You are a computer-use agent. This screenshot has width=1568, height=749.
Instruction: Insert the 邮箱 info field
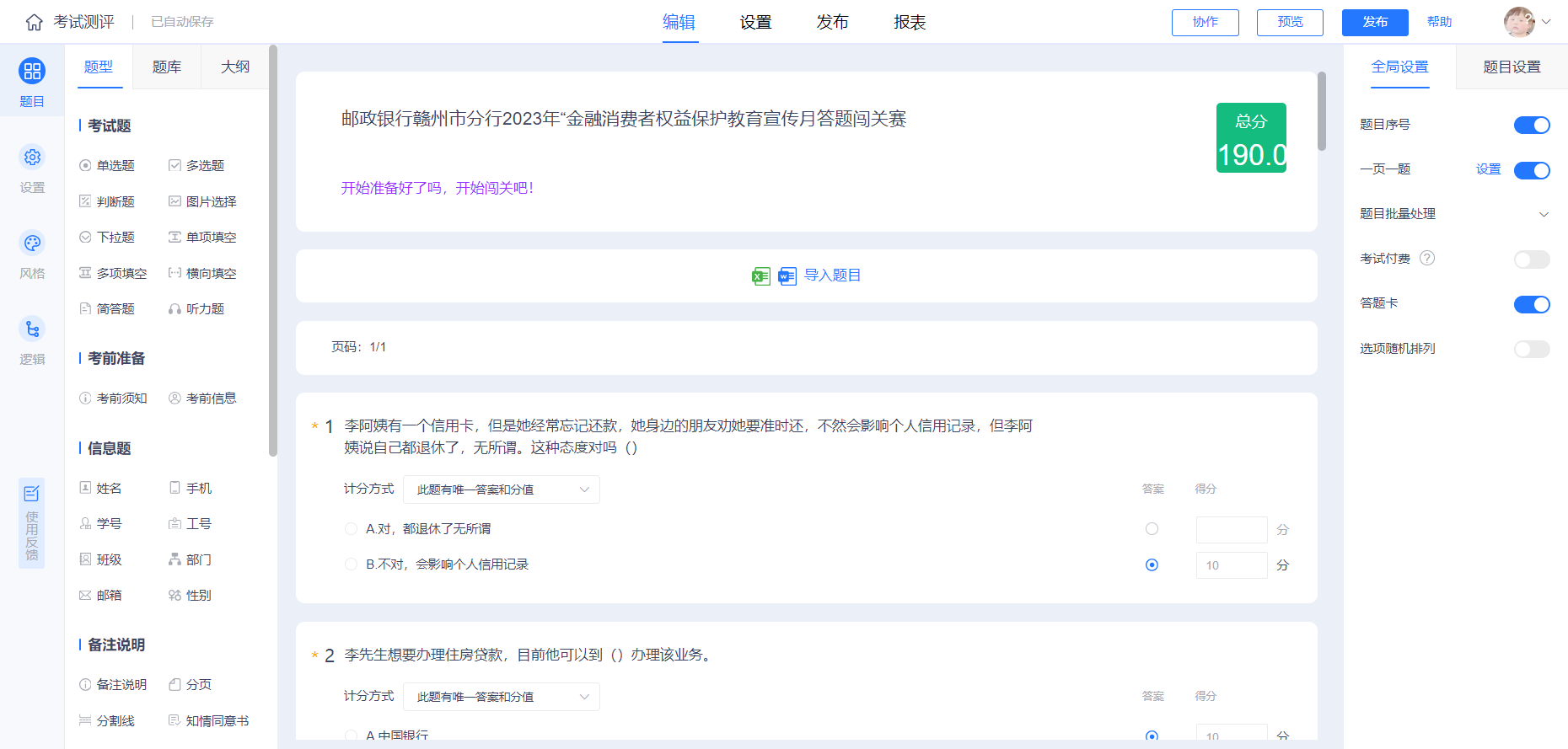(100, 596)
